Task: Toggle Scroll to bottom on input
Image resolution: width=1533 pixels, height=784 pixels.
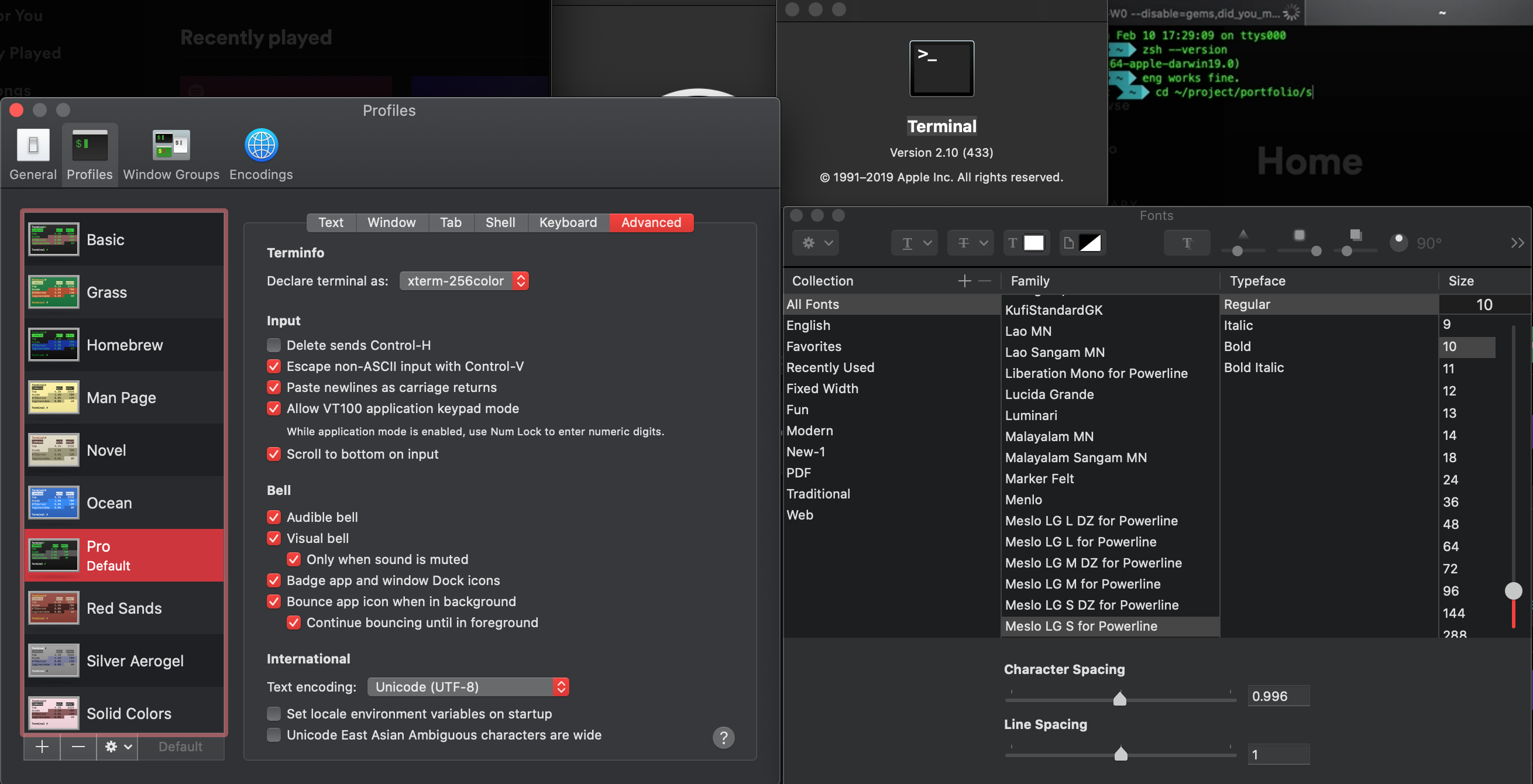Action: [274, 454]
